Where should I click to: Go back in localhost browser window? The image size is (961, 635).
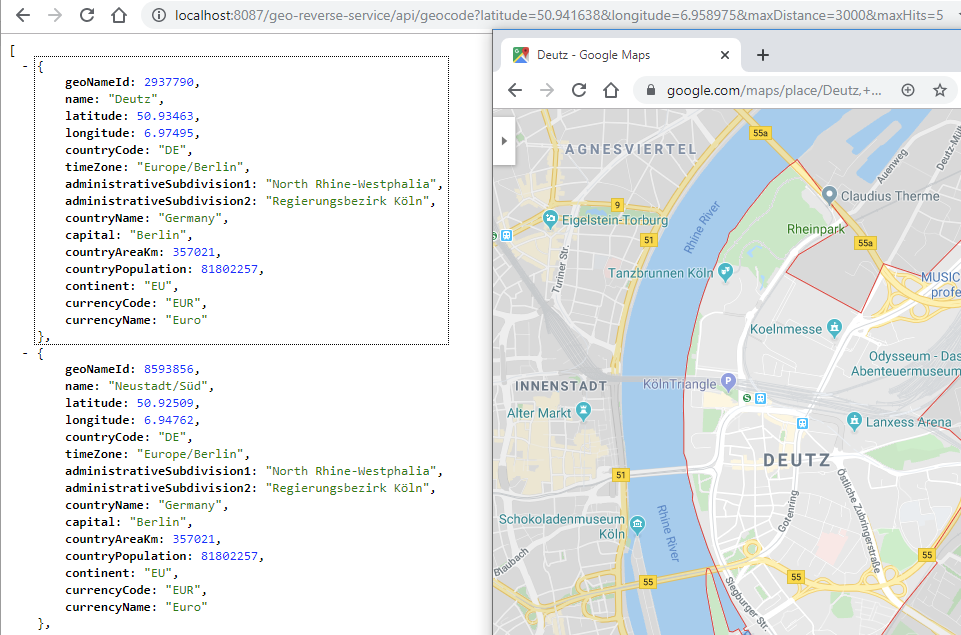click(x=23, y=15)
